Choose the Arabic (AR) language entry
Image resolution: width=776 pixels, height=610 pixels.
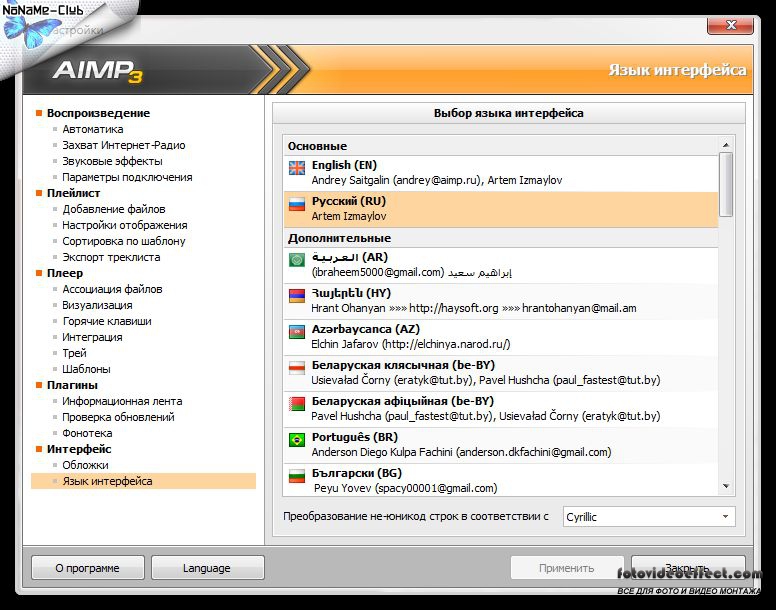pyautogui.click(x=501, y=265)
